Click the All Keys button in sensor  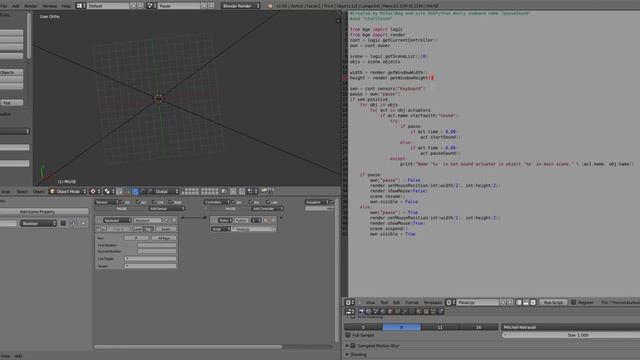tap(164, 238)
